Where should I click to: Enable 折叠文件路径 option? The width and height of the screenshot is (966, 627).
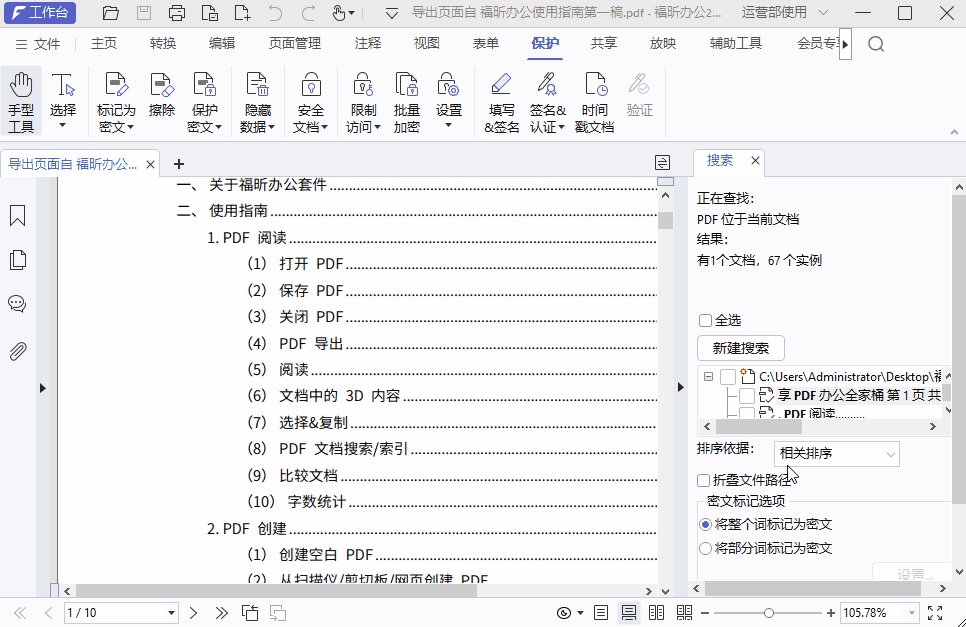706,480
